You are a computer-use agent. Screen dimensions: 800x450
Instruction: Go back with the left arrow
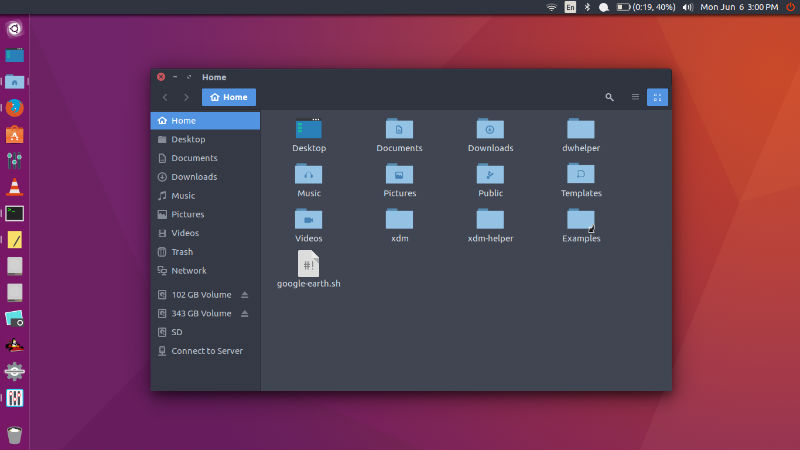point(165,97)
